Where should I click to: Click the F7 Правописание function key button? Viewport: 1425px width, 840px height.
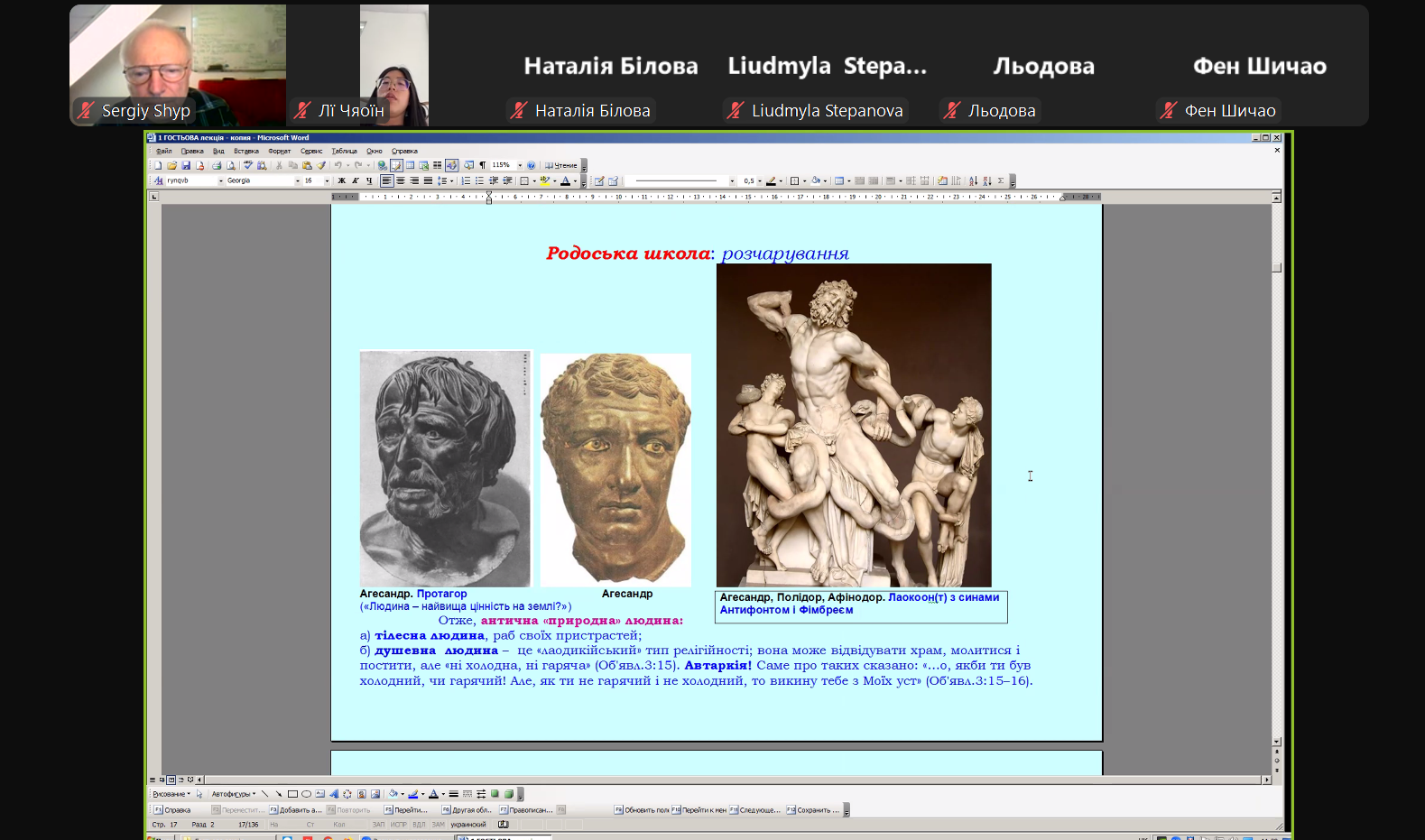[526, 810]
